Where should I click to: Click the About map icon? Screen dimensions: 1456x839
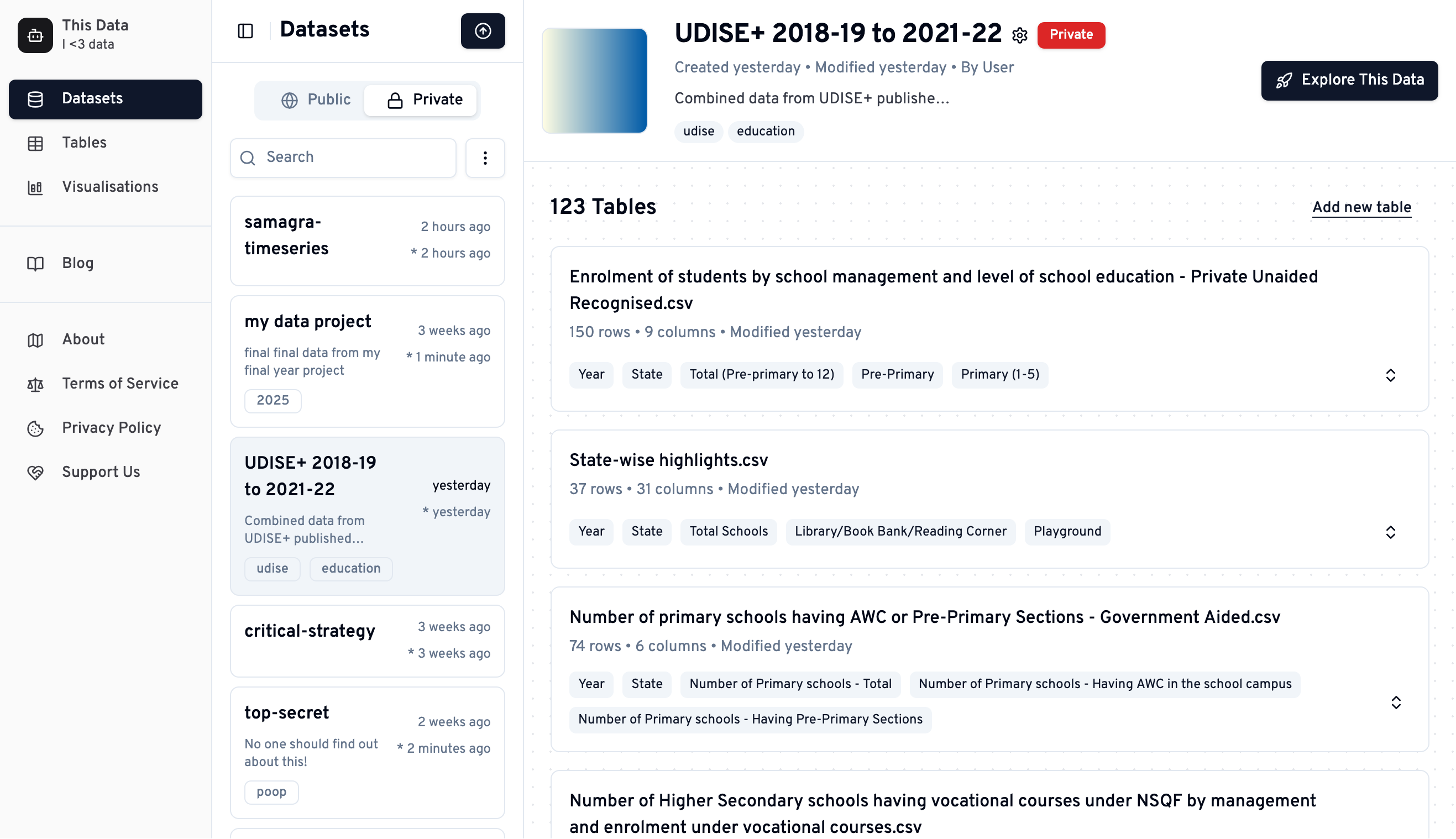click(x=35, y=339)
